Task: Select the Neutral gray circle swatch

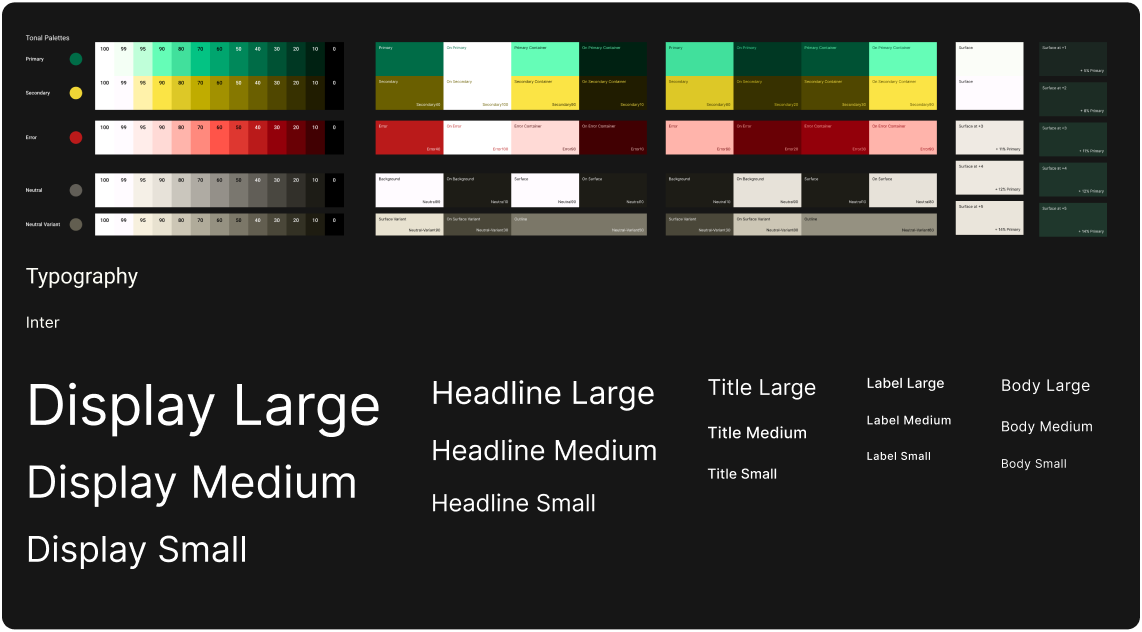Action: pyautogui.click(x=76, y=190)
